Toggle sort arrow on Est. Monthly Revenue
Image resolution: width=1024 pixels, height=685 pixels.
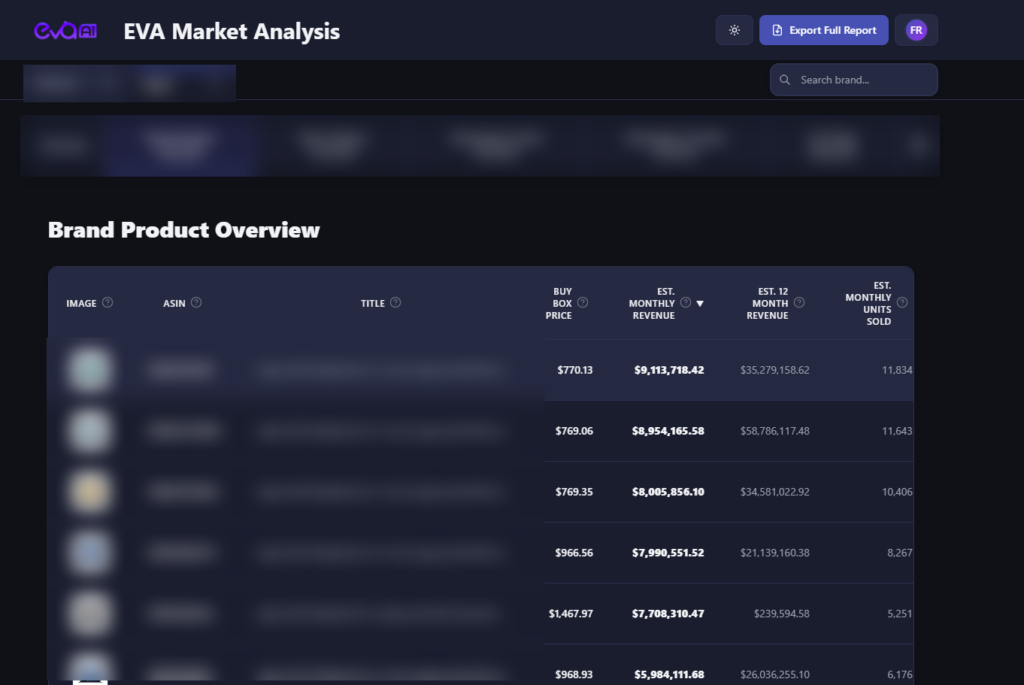point(700,304)
